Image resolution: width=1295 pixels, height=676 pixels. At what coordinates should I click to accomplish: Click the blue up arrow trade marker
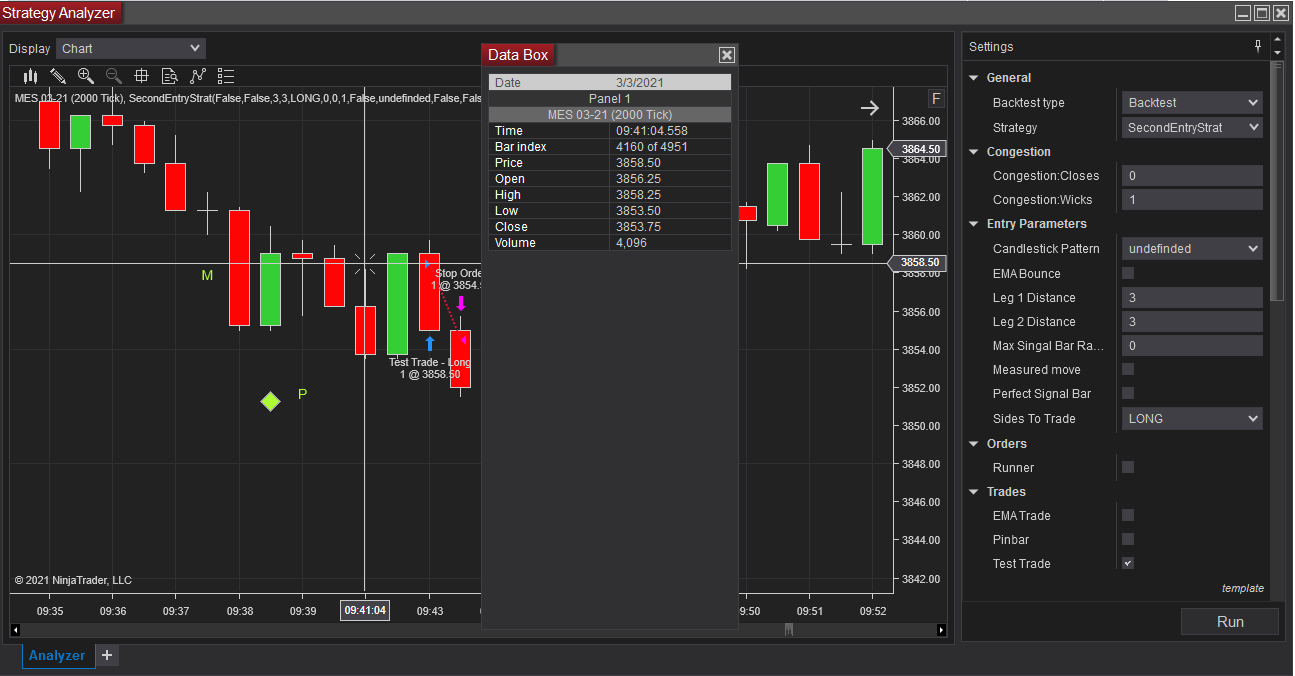430,344
